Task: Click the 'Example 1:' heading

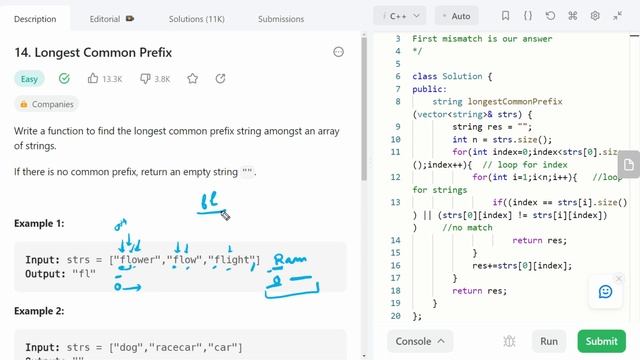Action: 39,224
